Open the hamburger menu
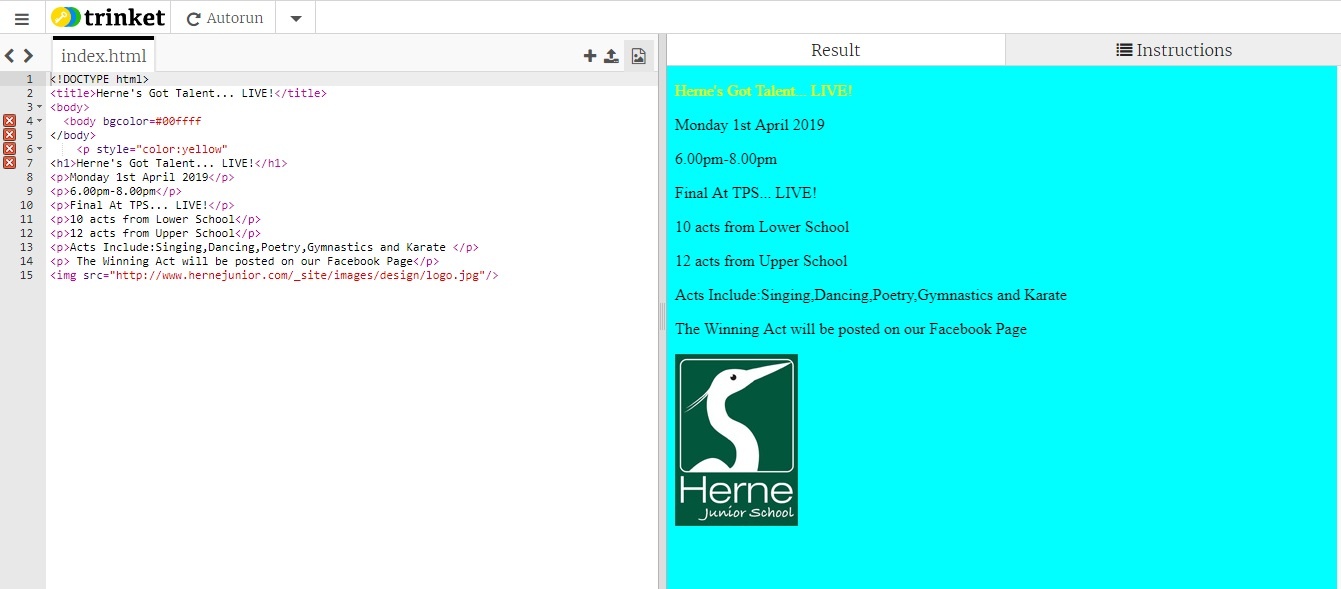This screenshot has height=589, width=1341. [x=22, y=18]
